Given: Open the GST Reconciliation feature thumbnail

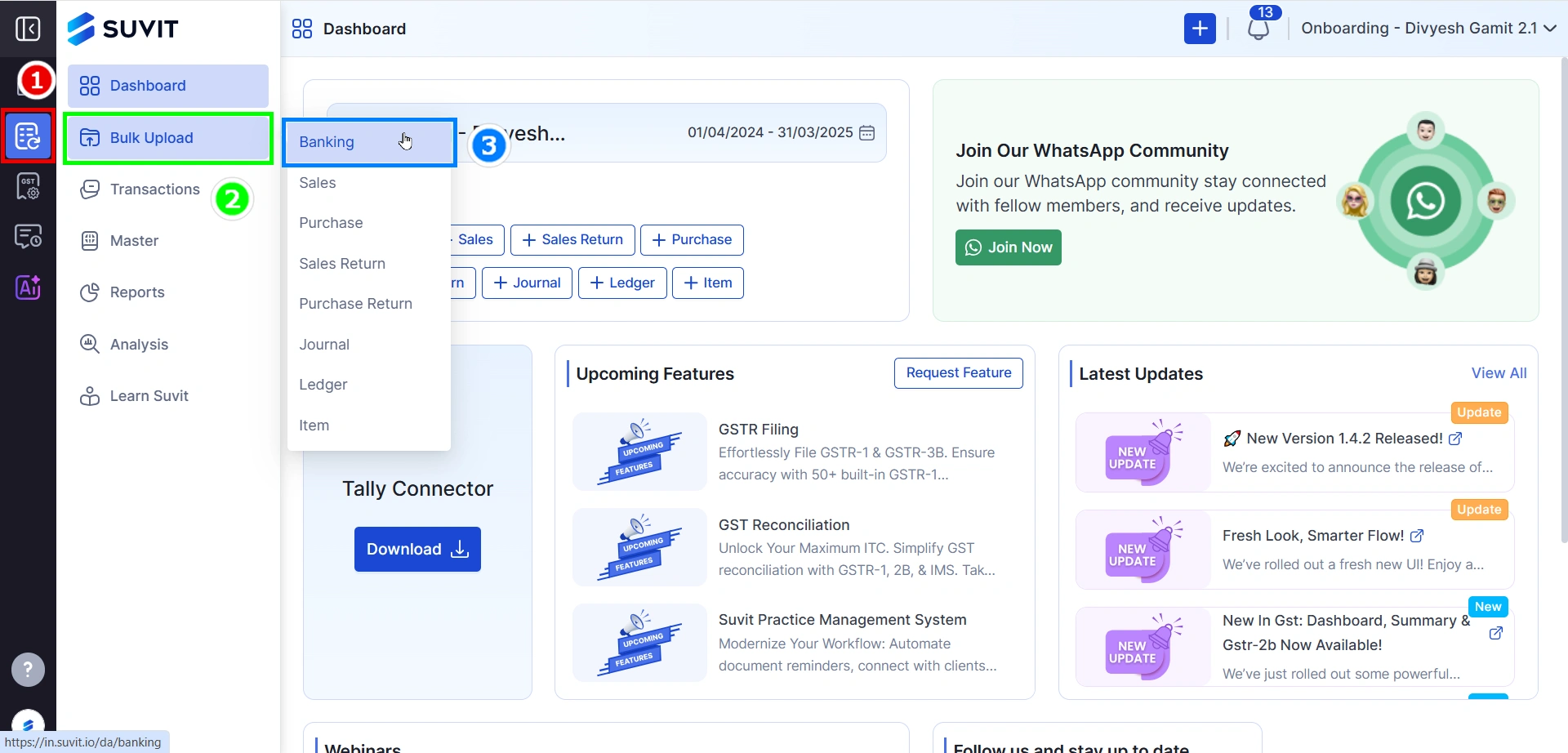Looking at the screenshot, I should point(639,547).
